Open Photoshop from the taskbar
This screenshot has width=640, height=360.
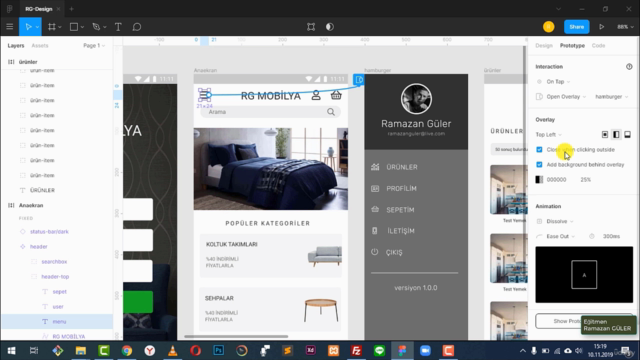[x=218, y=351]
